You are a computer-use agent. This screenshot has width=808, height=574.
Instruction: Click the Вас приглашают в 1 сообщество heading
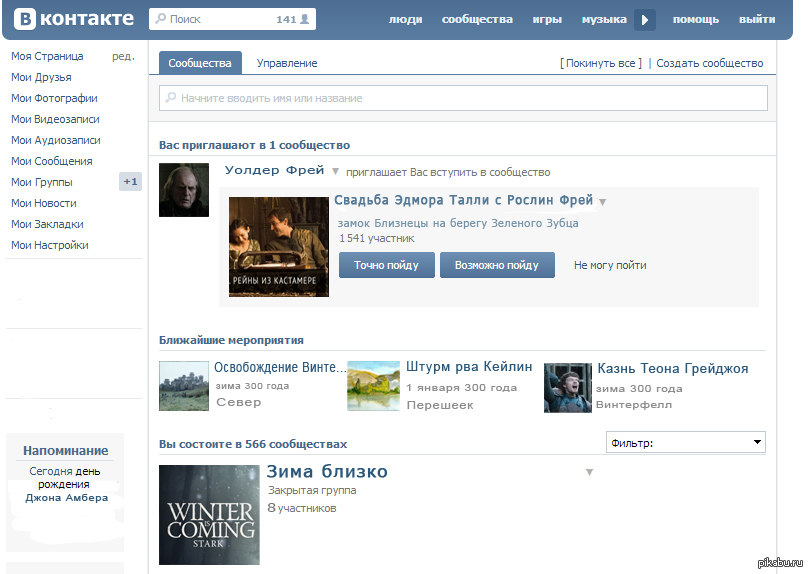[255, 145]
